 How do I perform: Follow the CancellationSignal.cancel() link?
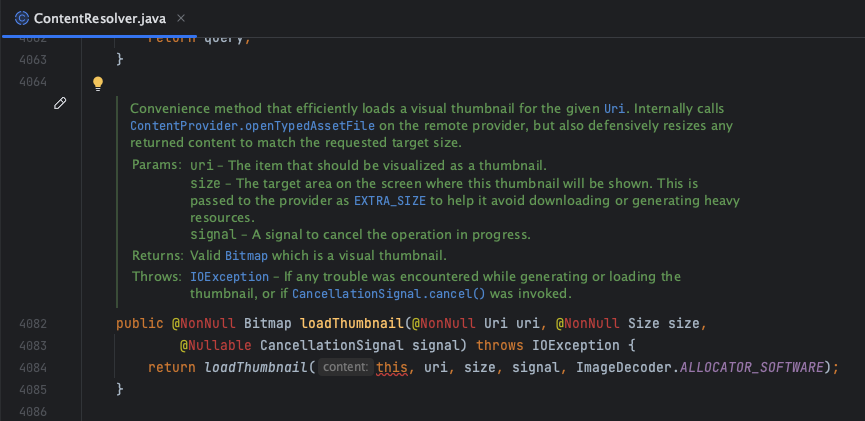tap(389, 294)
